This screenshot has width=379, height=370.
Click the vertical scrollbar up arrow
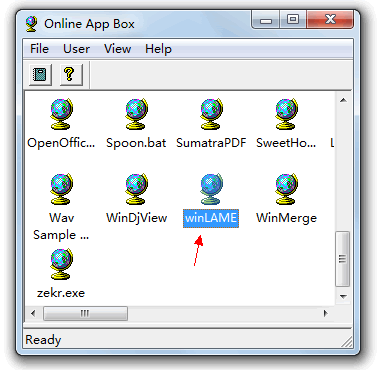[343, 100]
